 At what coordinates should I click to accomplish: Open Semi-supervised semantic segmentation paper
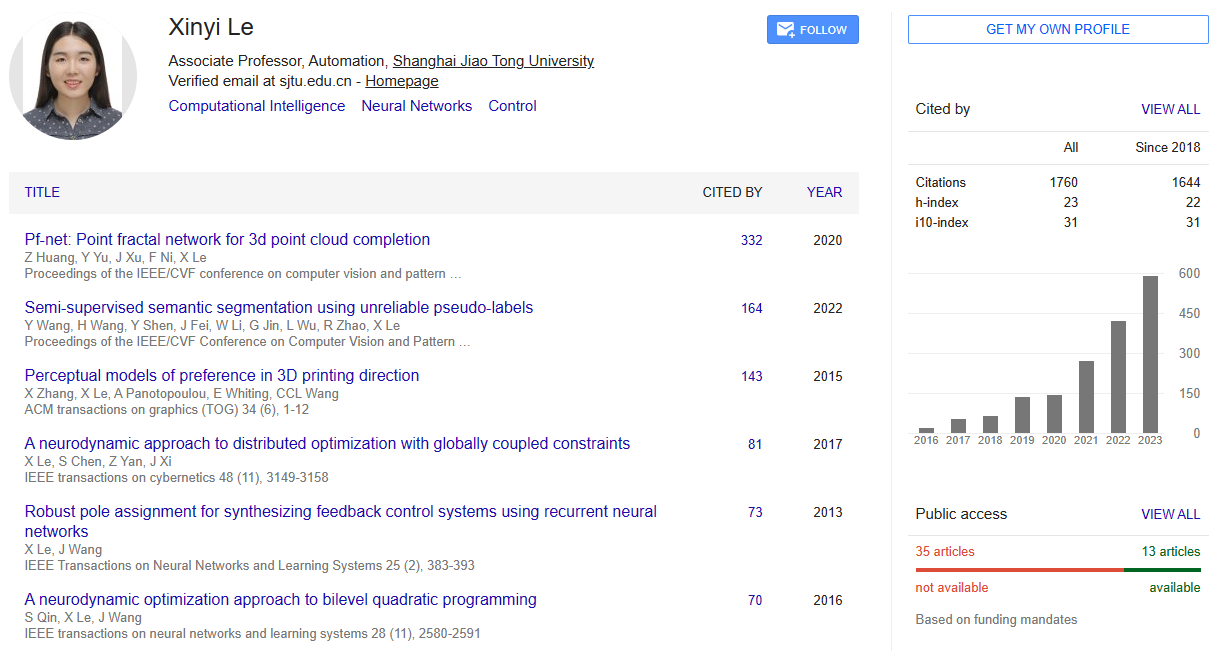278,308
